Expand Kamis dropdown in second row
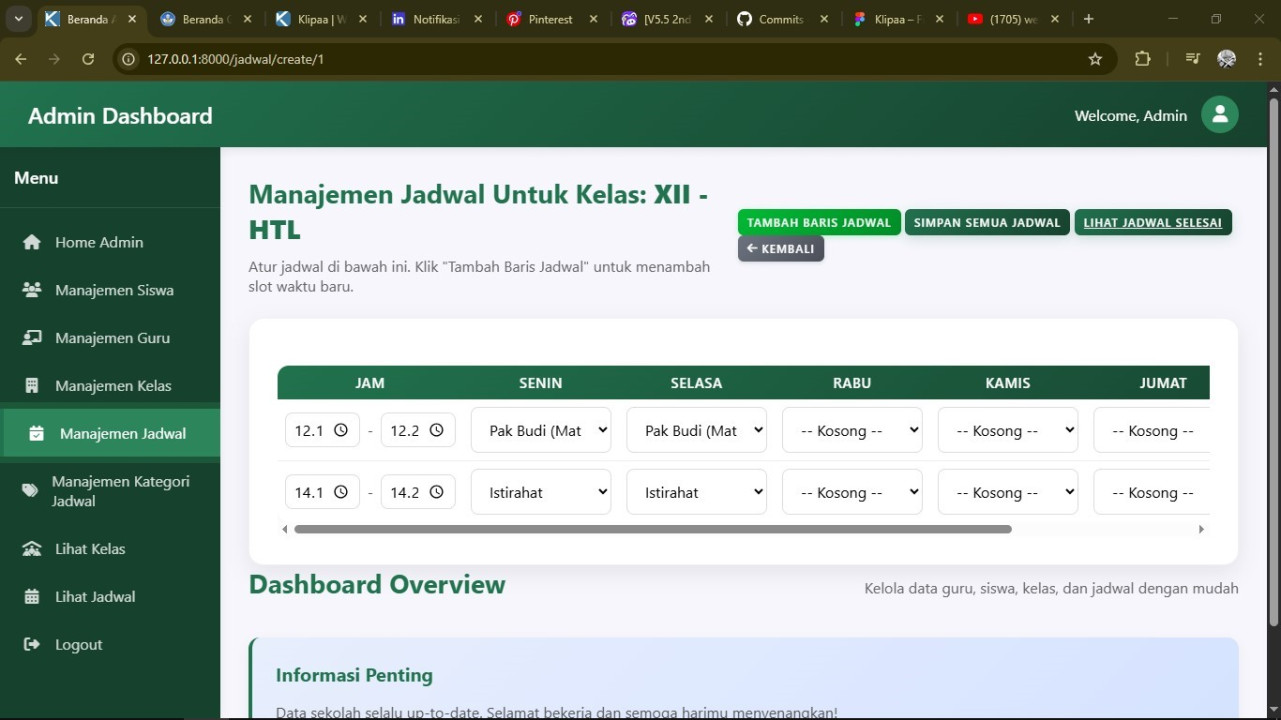 pos(1007,492)
